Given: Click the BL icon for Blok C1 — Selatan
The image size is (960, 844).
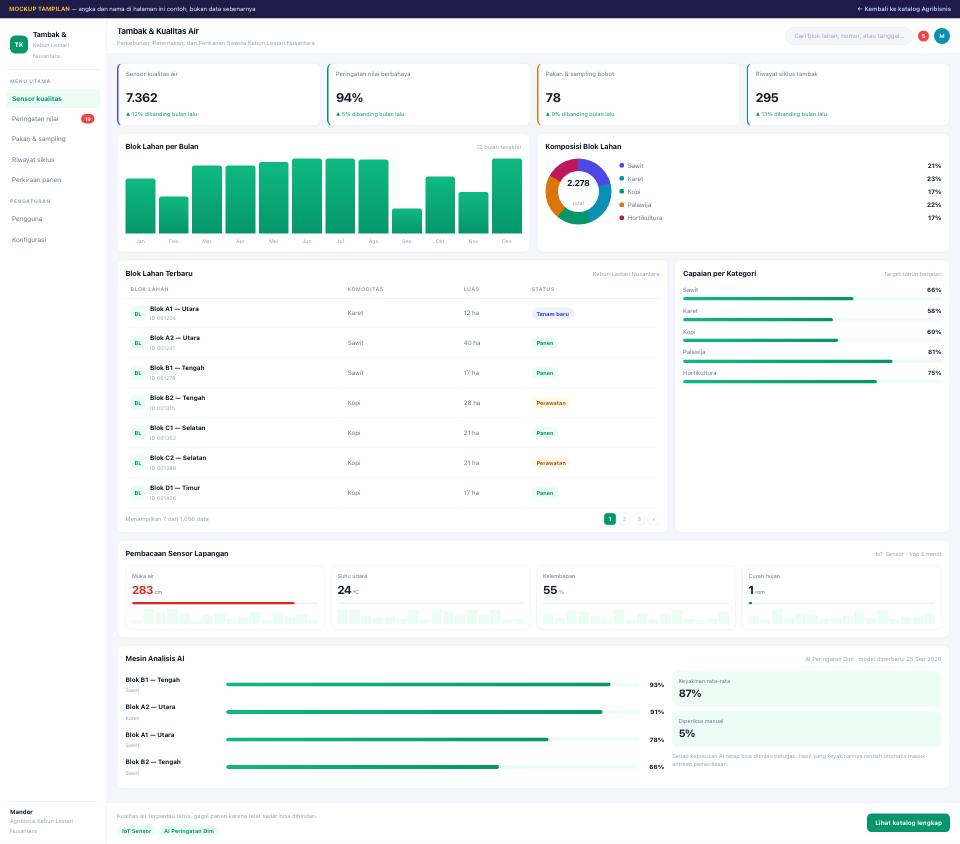Looking at the screenshot, I should click(138, 433).
